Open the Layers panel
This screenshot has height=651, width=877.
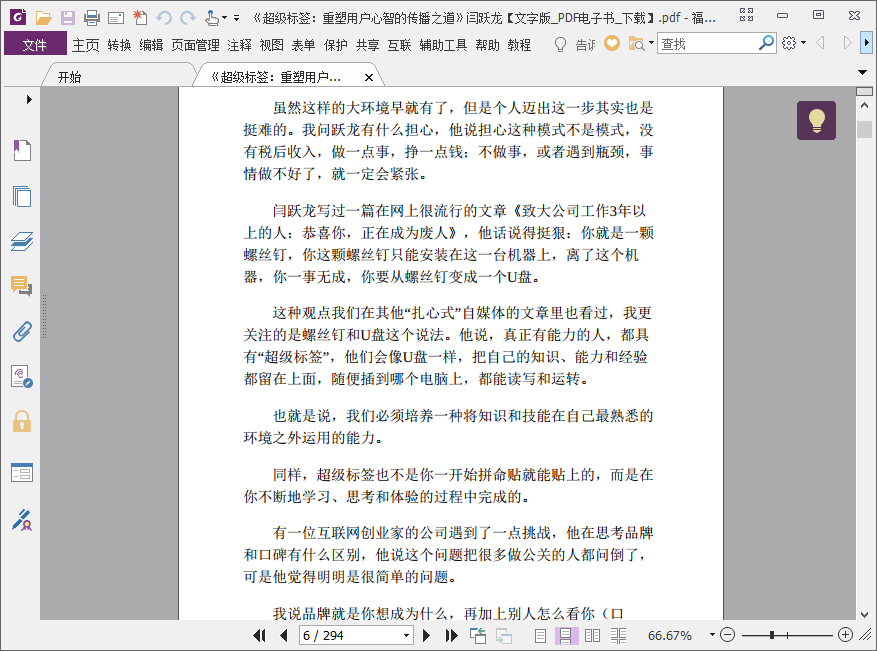(x=22, y=242)
